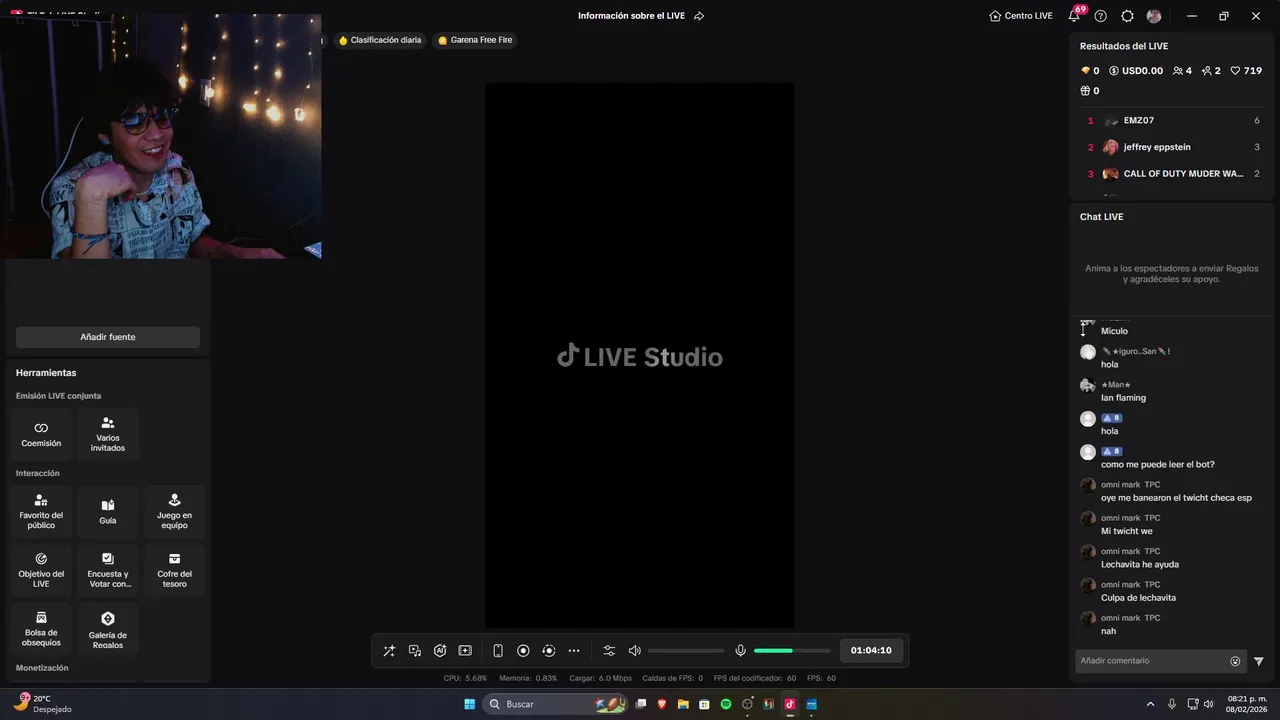Open the taskbar clock 08:21 p. m.
The height and width of the screenshot is (720, 1280).
point(1247,704)
